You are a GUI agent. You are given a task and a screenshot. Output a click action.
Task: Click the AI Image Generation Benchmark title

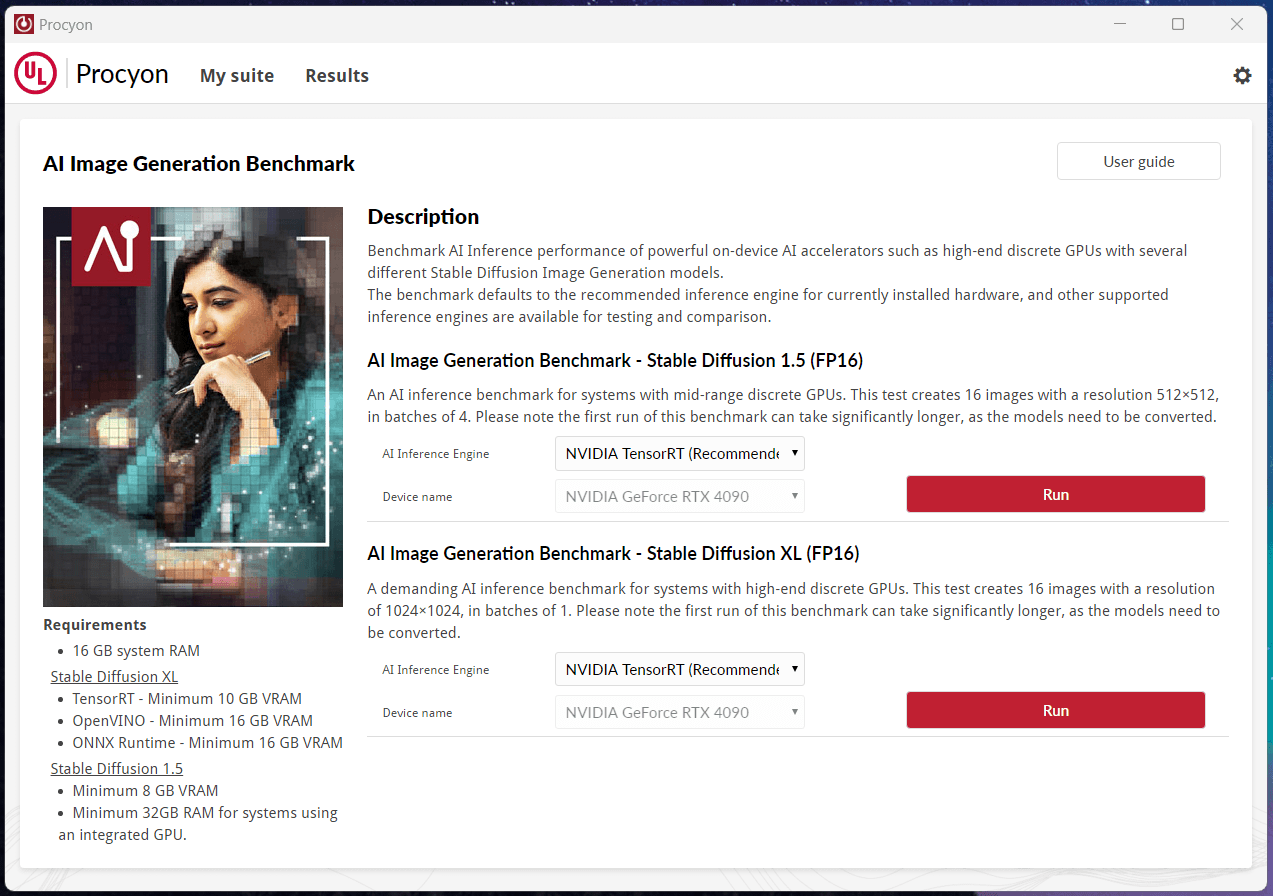tap(199, 163)
